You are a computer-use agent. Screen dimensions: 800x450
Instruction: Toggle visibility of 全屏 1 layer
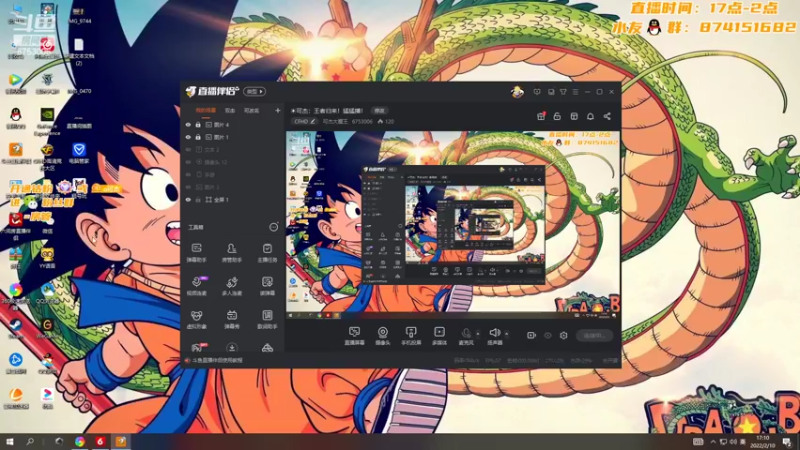pos(188,199)
